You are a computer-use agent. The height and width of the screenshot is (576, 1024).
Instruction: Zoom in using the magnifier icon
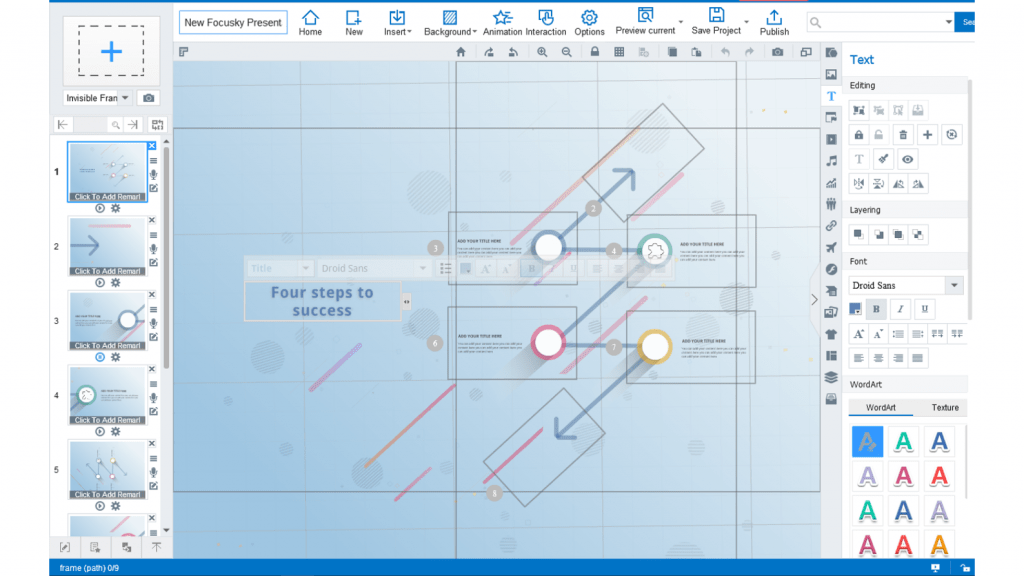541,51
